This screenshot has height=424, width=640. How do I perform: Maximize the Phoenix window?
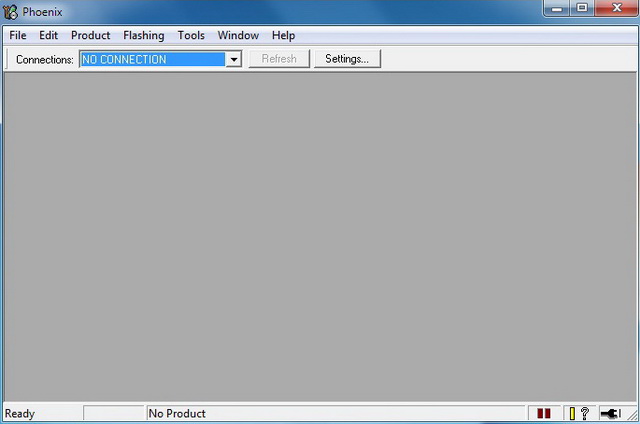click(582, 8)
